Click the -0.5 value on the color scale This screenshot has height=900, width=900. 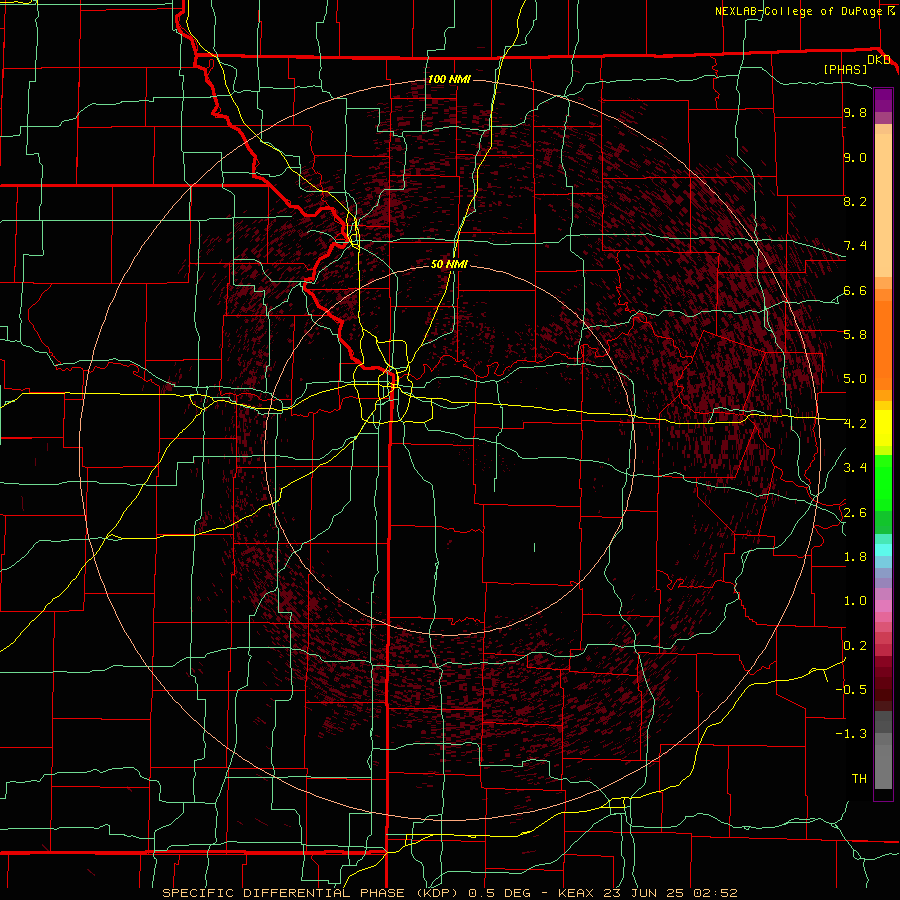click(x=851, y=689)
